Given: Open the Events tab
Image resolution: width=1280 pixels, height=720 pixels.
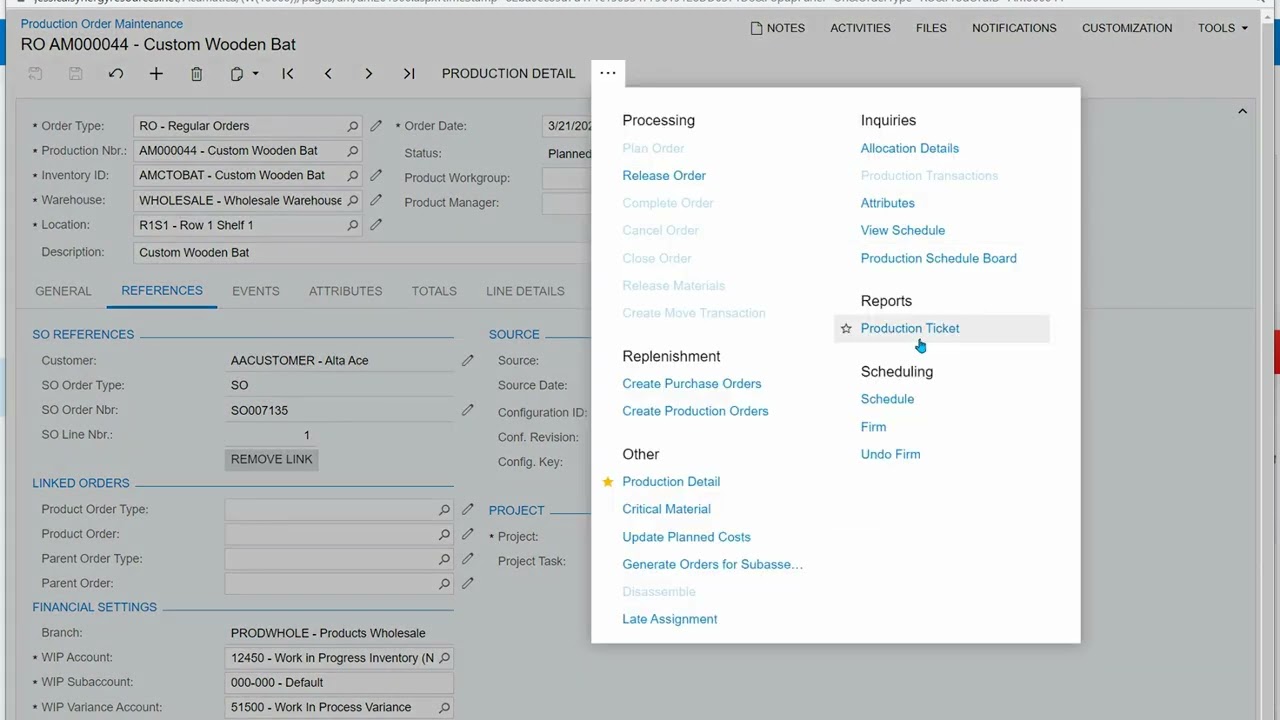Looking at the screenshot, I should point(256,291).
